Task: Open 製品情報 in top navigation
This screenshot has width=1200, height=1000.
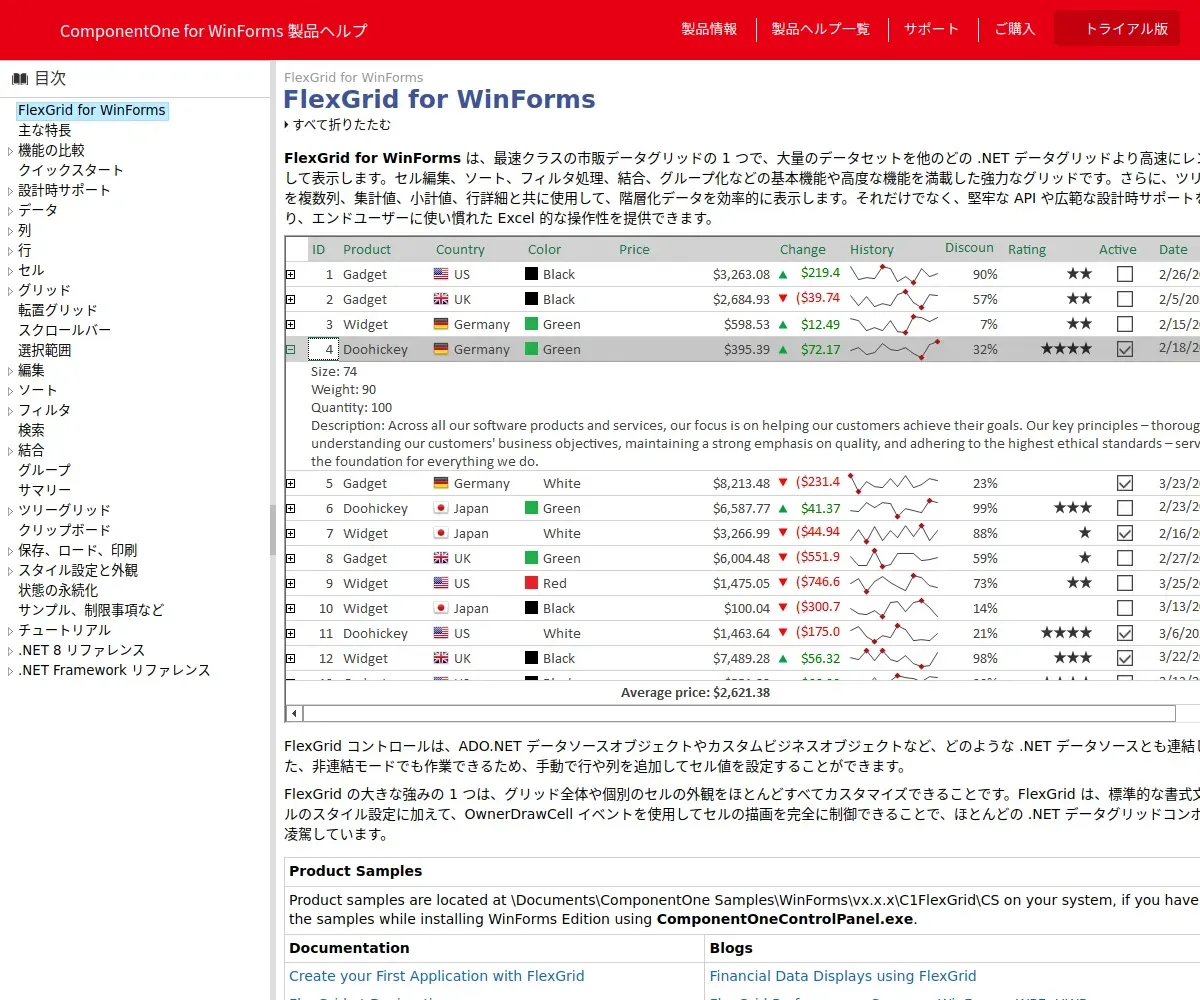Action: click(709, 29)
